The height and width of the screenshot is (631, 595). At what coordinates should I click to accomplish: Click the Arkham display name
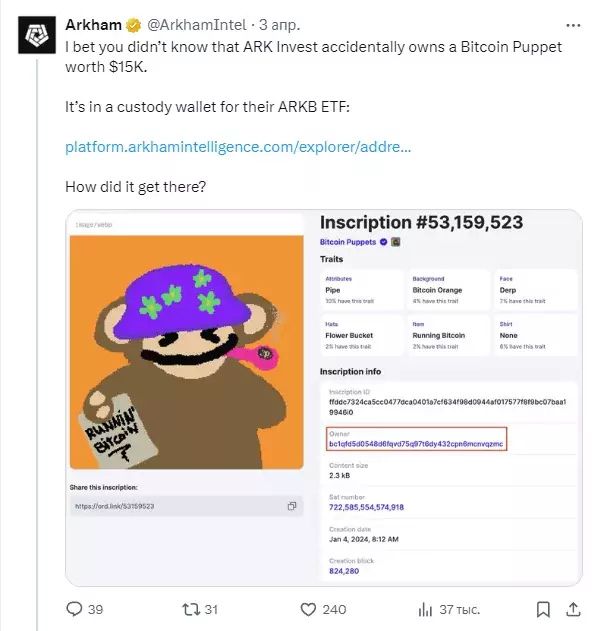(93, 25)
